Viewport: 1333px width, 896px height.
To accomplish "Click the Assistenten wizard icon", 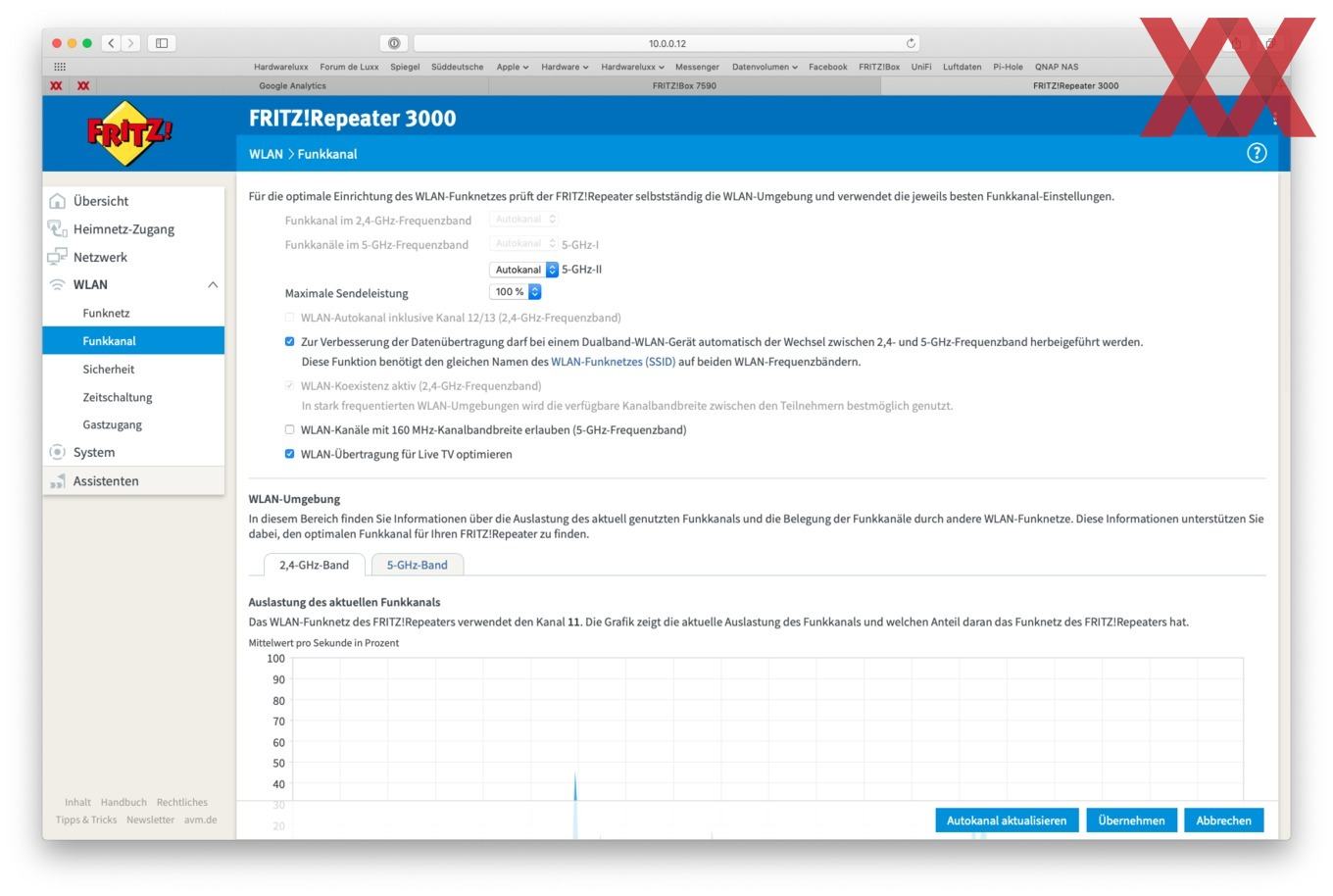I will (x=58, y=481).
